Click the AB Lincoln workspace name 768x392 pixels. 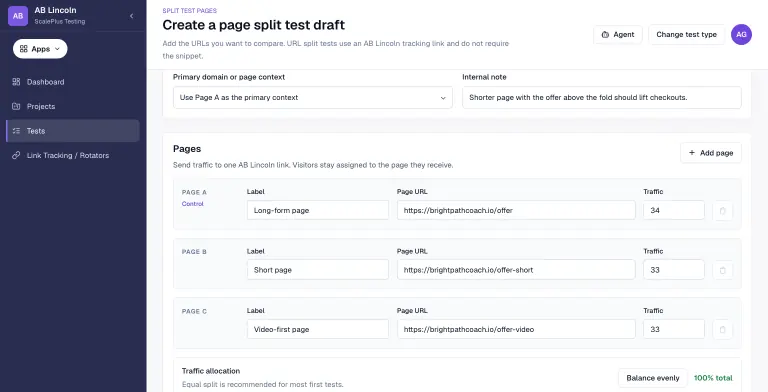coord(55,10)
